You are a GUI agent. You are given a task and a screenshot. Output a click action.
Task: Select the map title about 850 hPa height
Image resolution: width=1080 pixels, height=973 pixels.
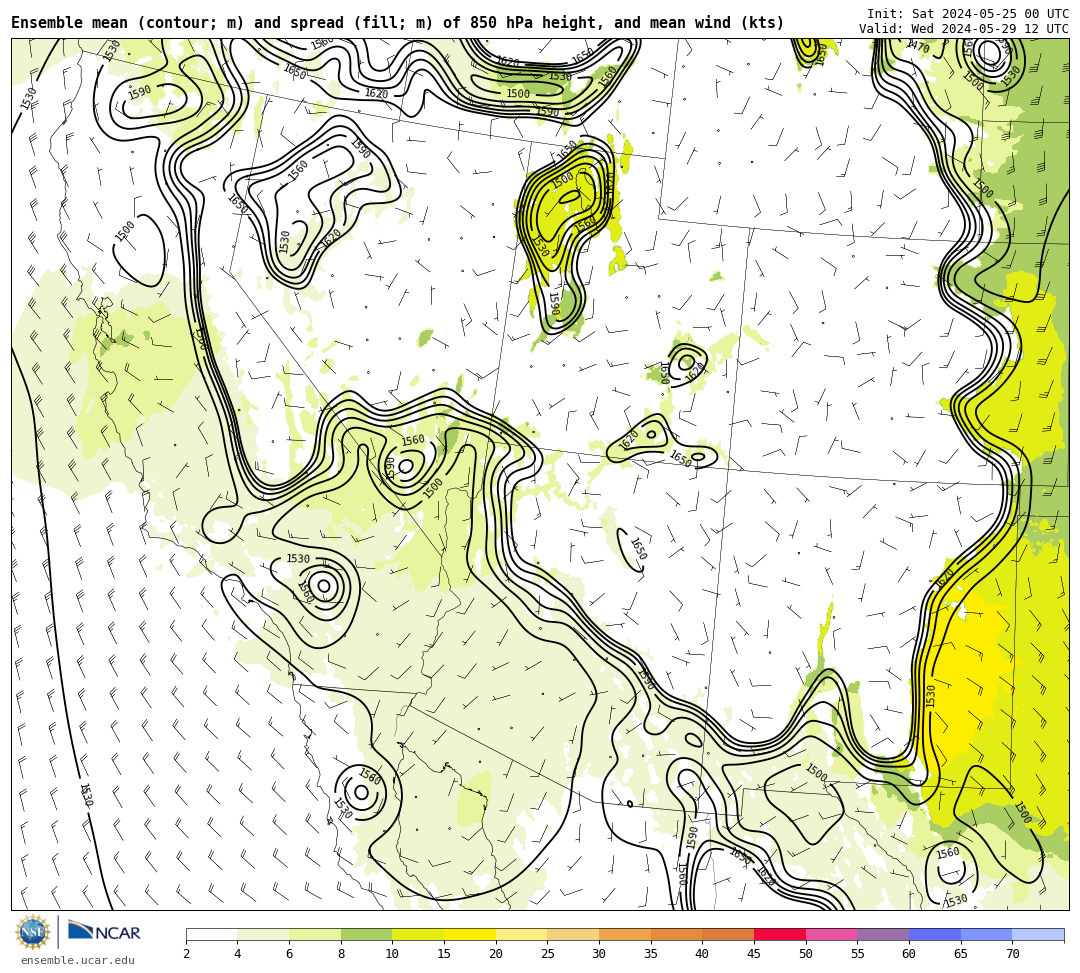pos(397,23)
